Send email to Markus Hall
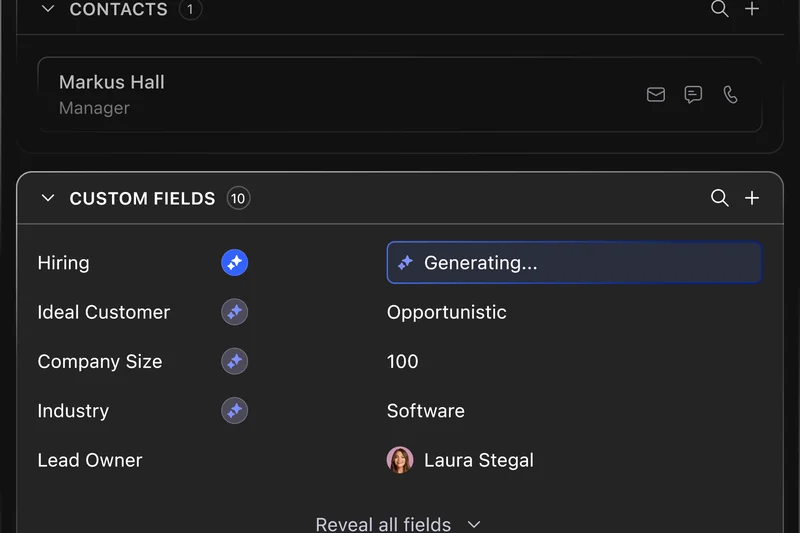 (x=656, y=95)
